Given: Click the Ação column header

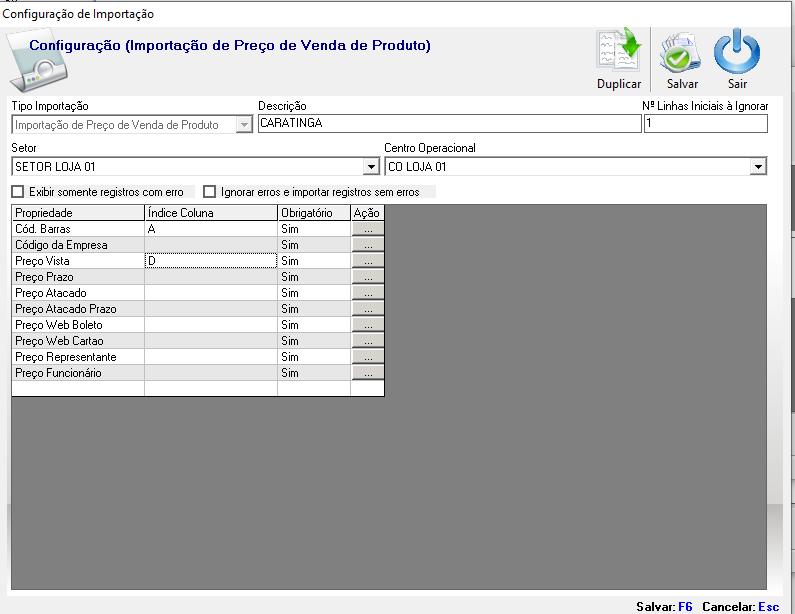Looking at the screenshot, I should pos(368,212).
